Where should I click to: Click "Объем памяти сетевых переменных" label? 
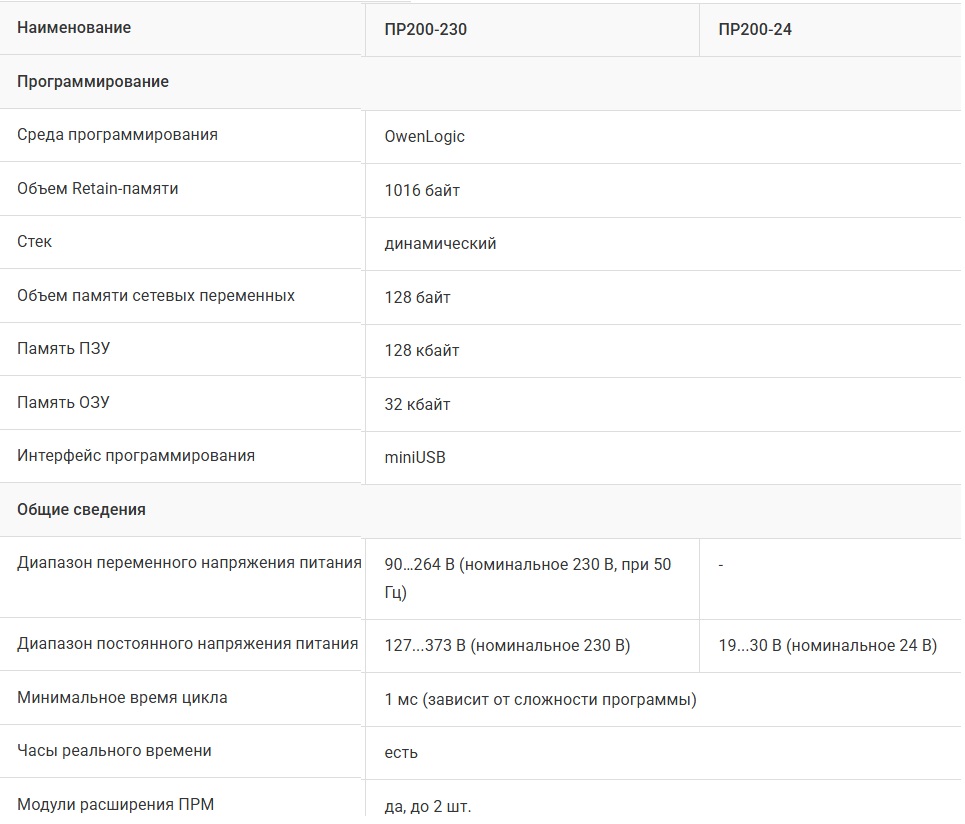pos(156,296)
